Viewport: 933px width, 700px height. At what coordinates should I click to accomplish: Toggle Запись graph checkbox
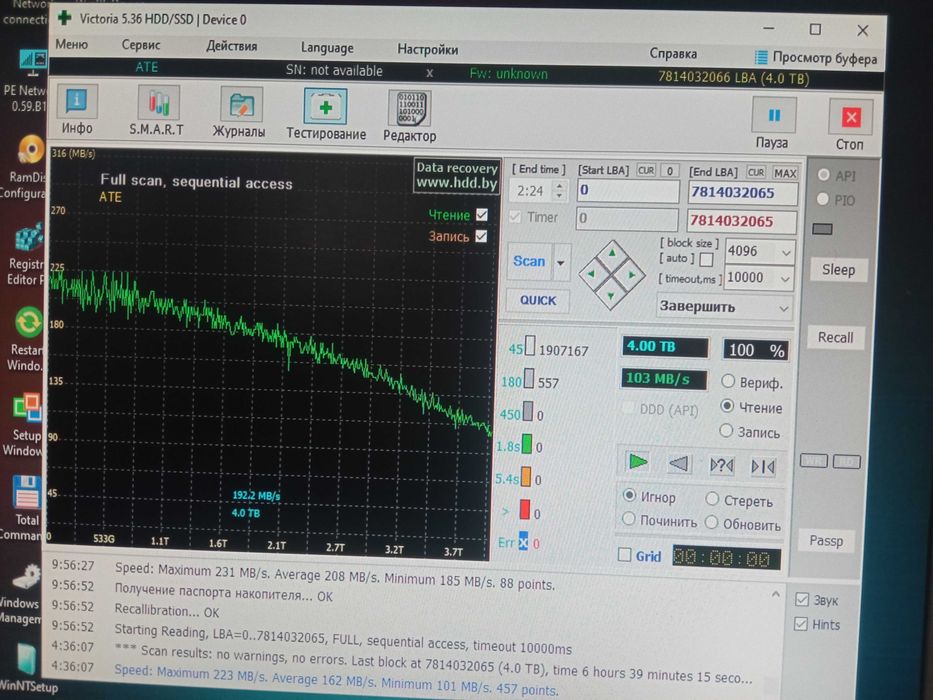(x=481, y=236)
